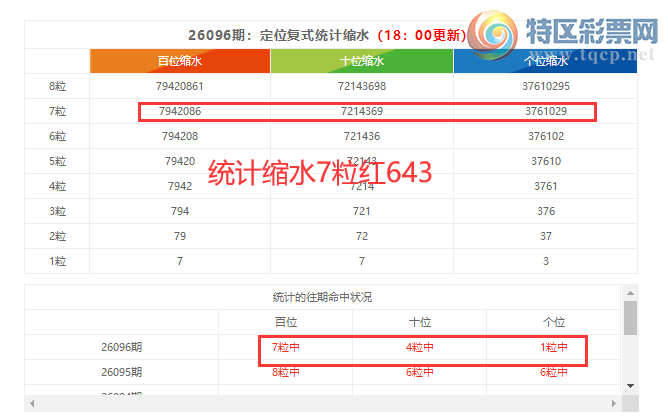Select the 百位缩水 orange column header
Viewport: 668px width, 418px height.
click(x=180, y=61)
